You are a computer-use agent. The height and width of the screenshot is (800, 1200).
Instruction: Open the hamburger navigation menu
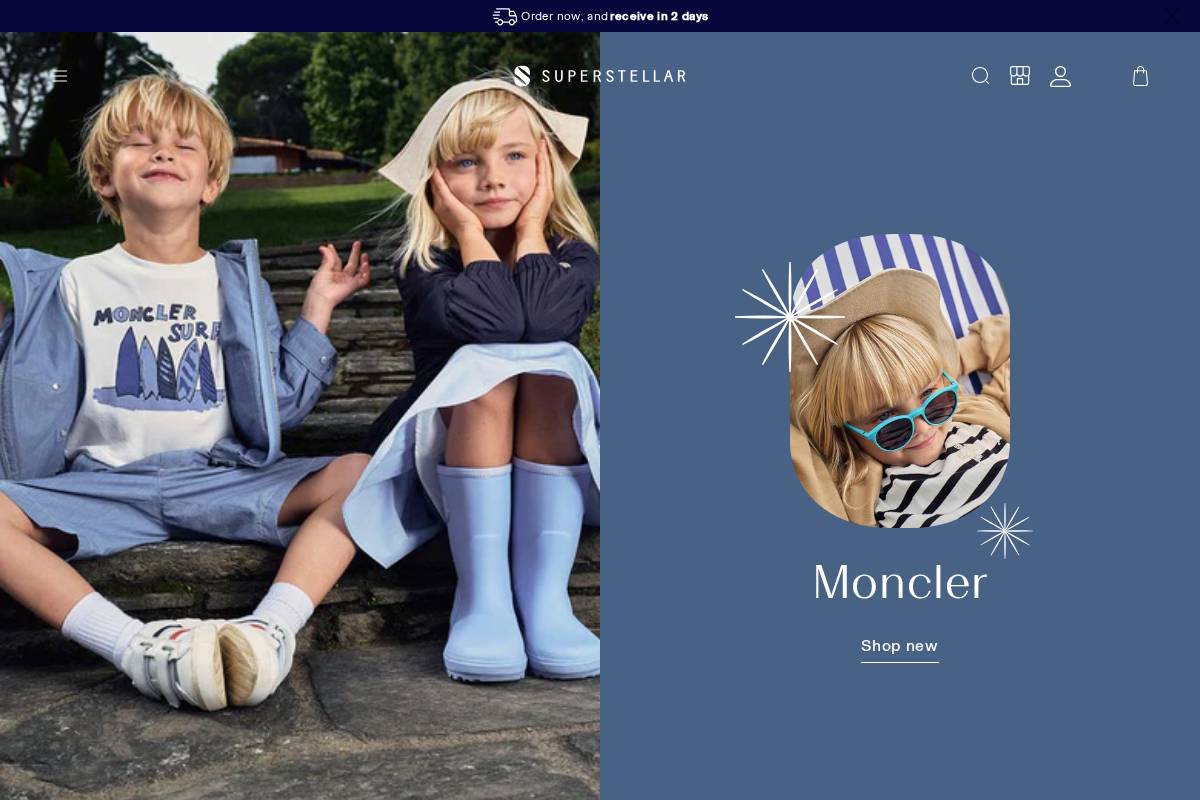60,76
